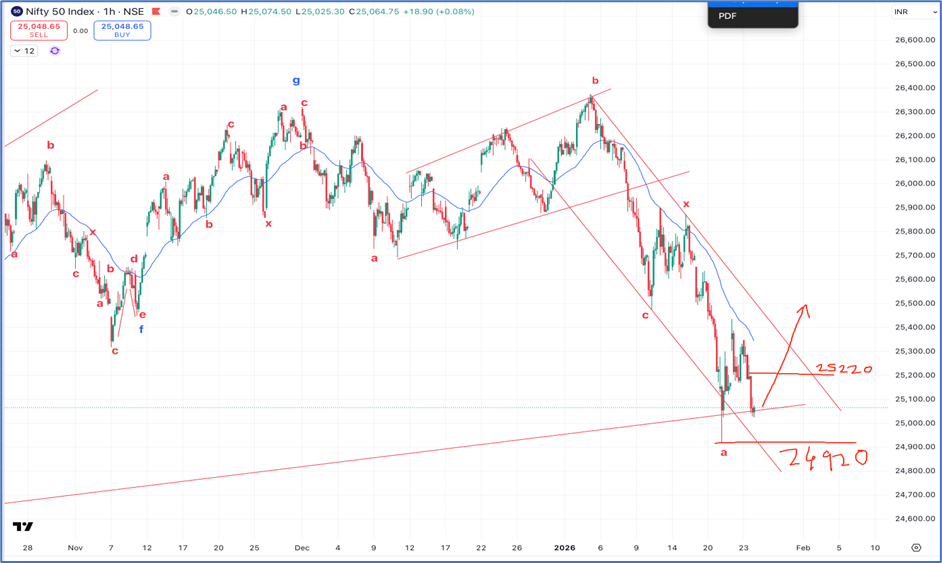The image size is (942, 563).
Task: Click the 25,100.00 price axis label
Action: point(915,399)
